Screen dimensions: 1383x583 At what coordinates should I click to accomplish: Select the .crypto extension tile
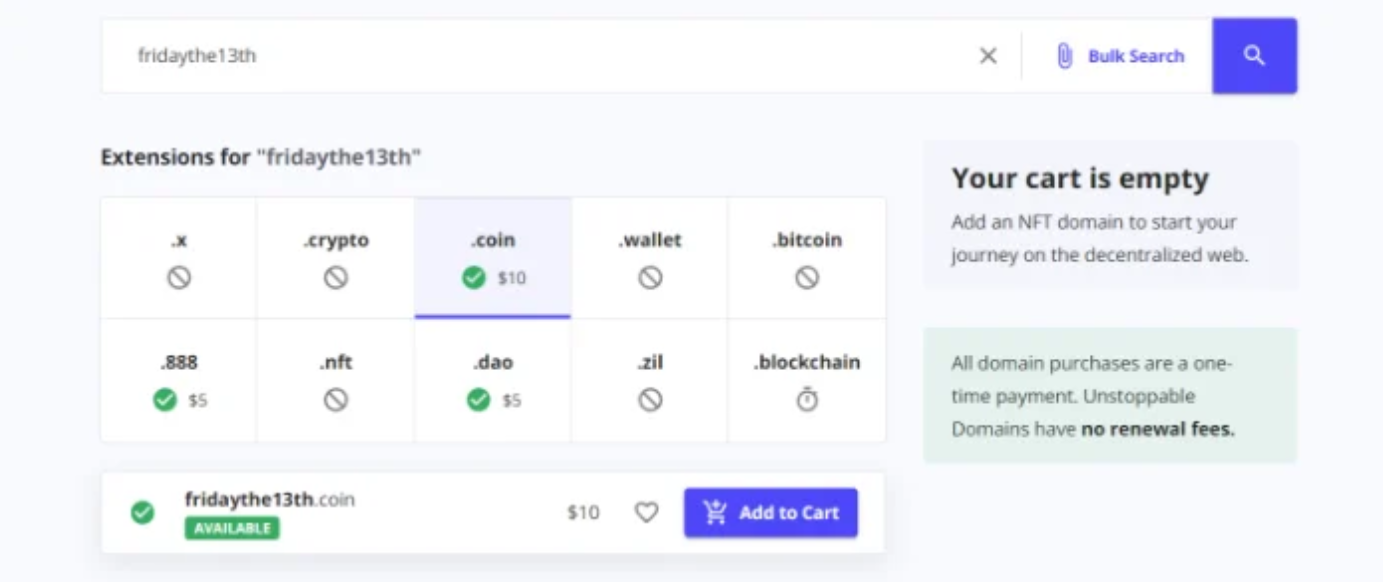(336, 258)
